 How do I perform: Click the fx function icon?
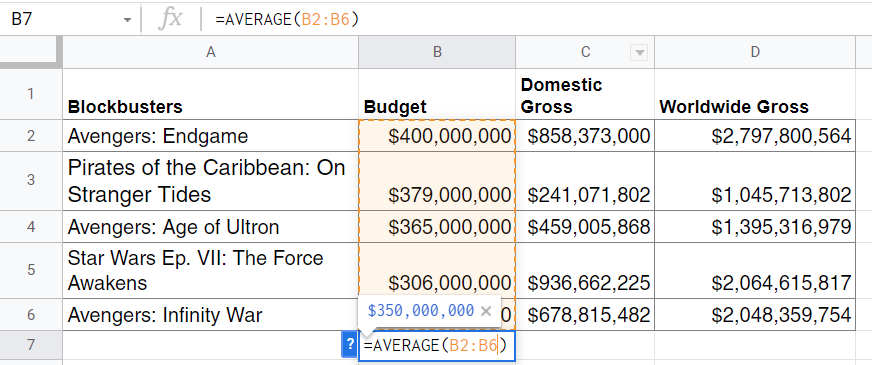[170, 19]
